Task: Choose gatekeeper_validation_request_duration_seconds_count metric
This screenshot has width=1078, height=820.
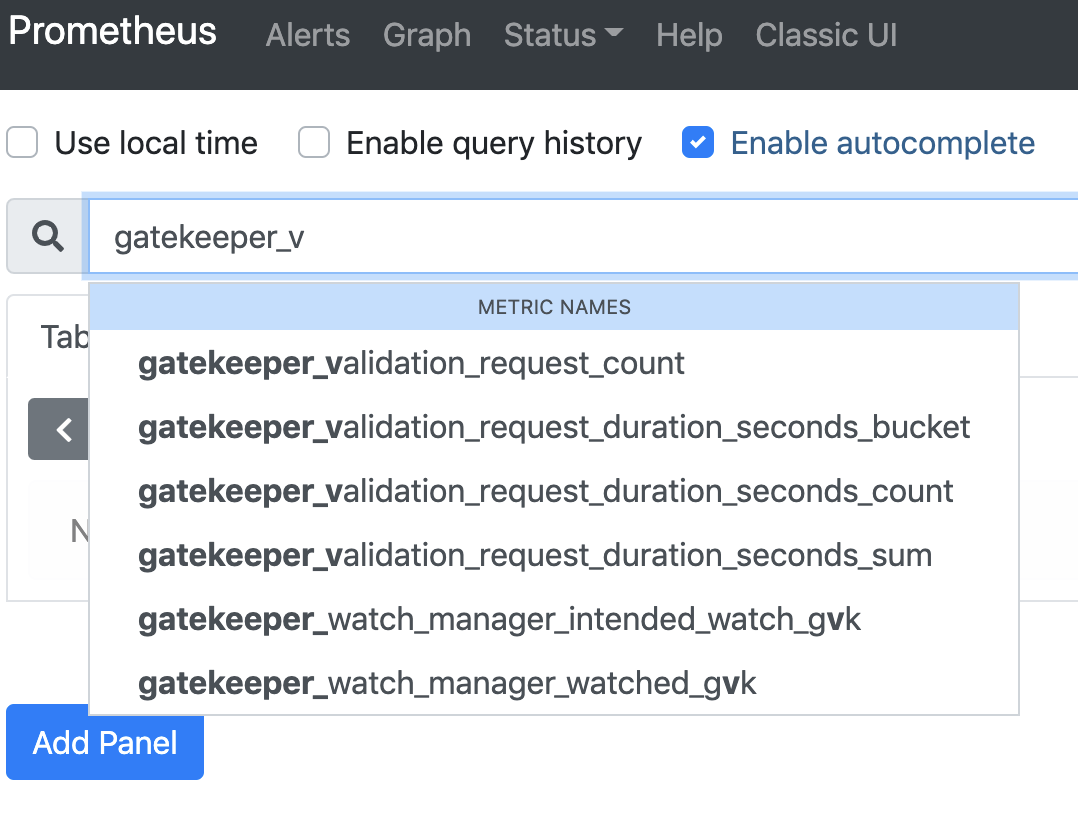Action: point(544,491)
